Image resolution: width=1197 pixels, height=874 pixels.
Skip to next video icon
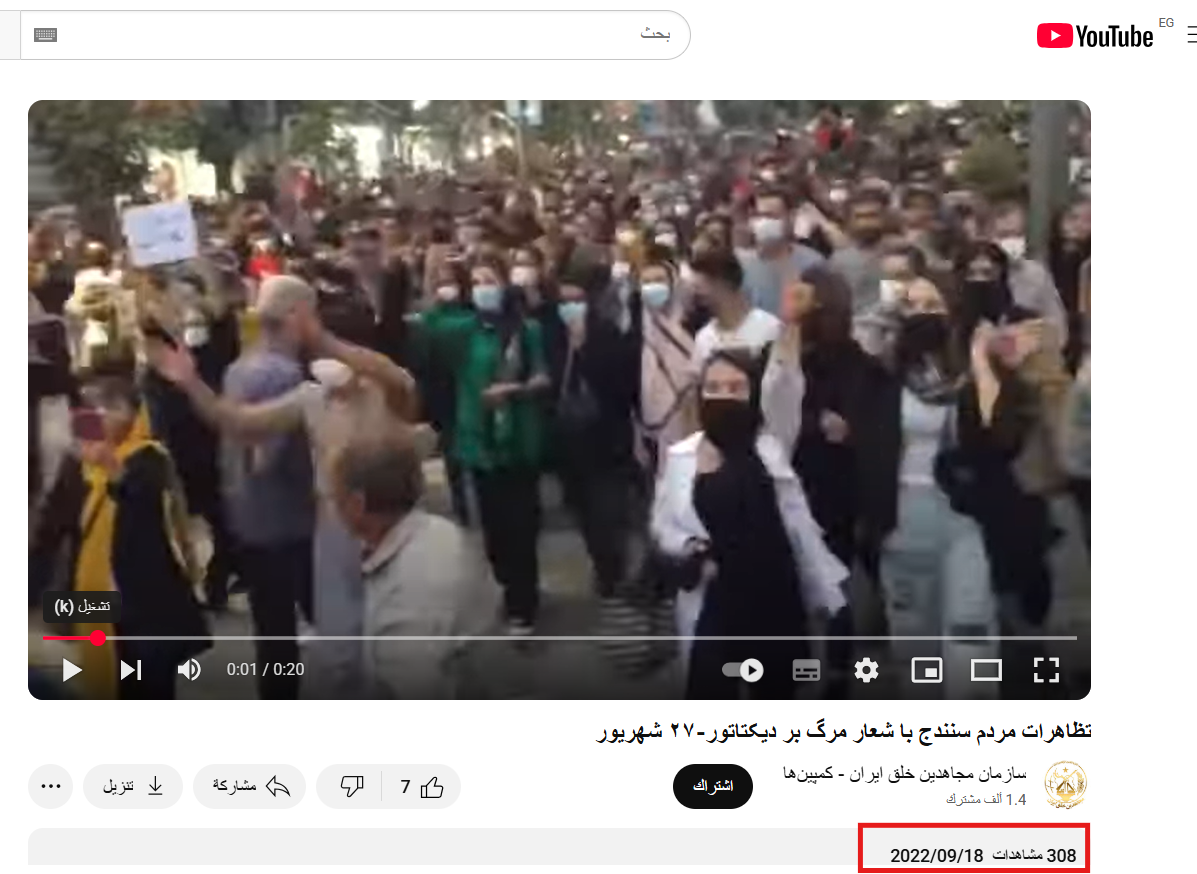131,670
